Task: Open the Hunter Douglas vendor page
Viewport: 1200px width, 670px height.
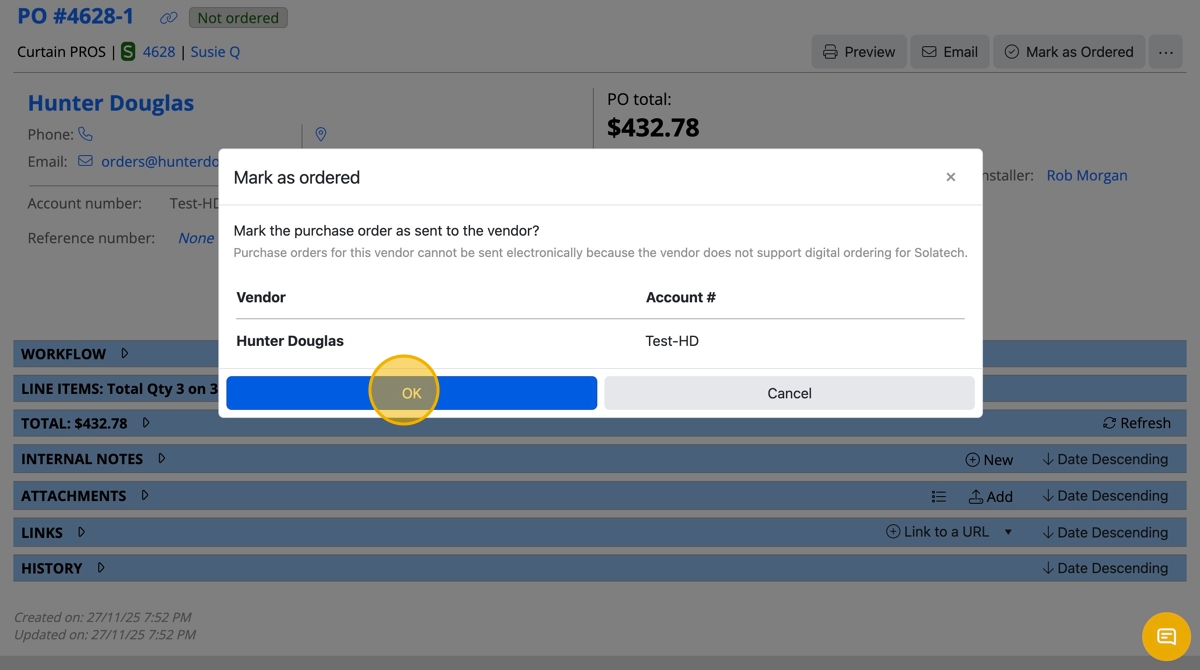Action: tap(111, 103)
